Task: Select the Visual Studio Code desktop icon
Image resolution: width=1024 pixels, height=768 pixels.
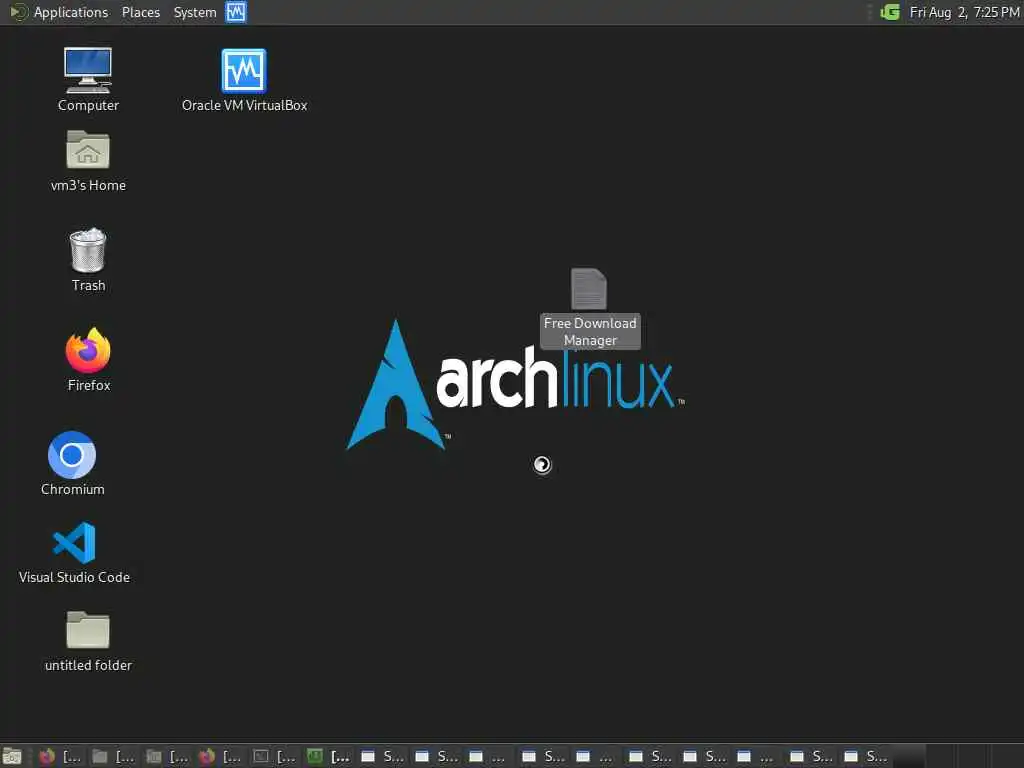Action: pyautogui.click(x=74, y=552)
